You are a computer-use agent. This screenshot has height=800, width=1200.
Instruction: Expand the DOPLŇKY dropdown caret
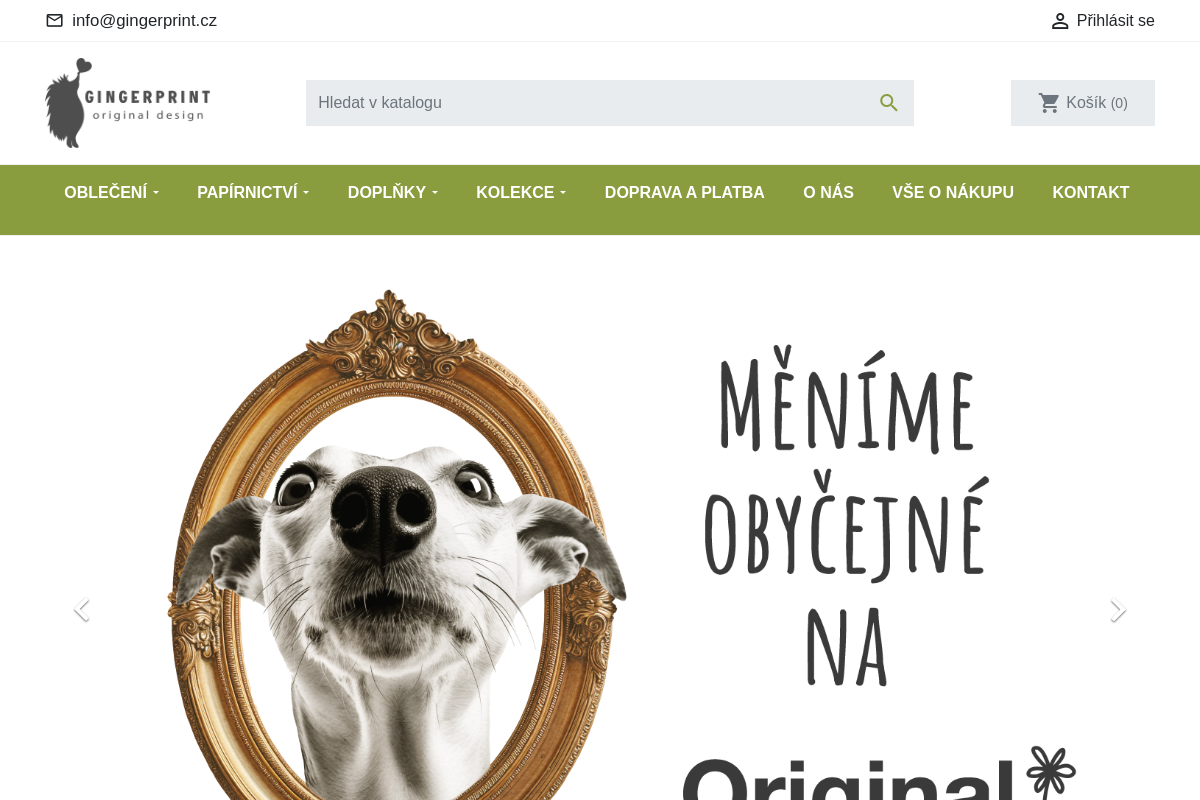434,193
